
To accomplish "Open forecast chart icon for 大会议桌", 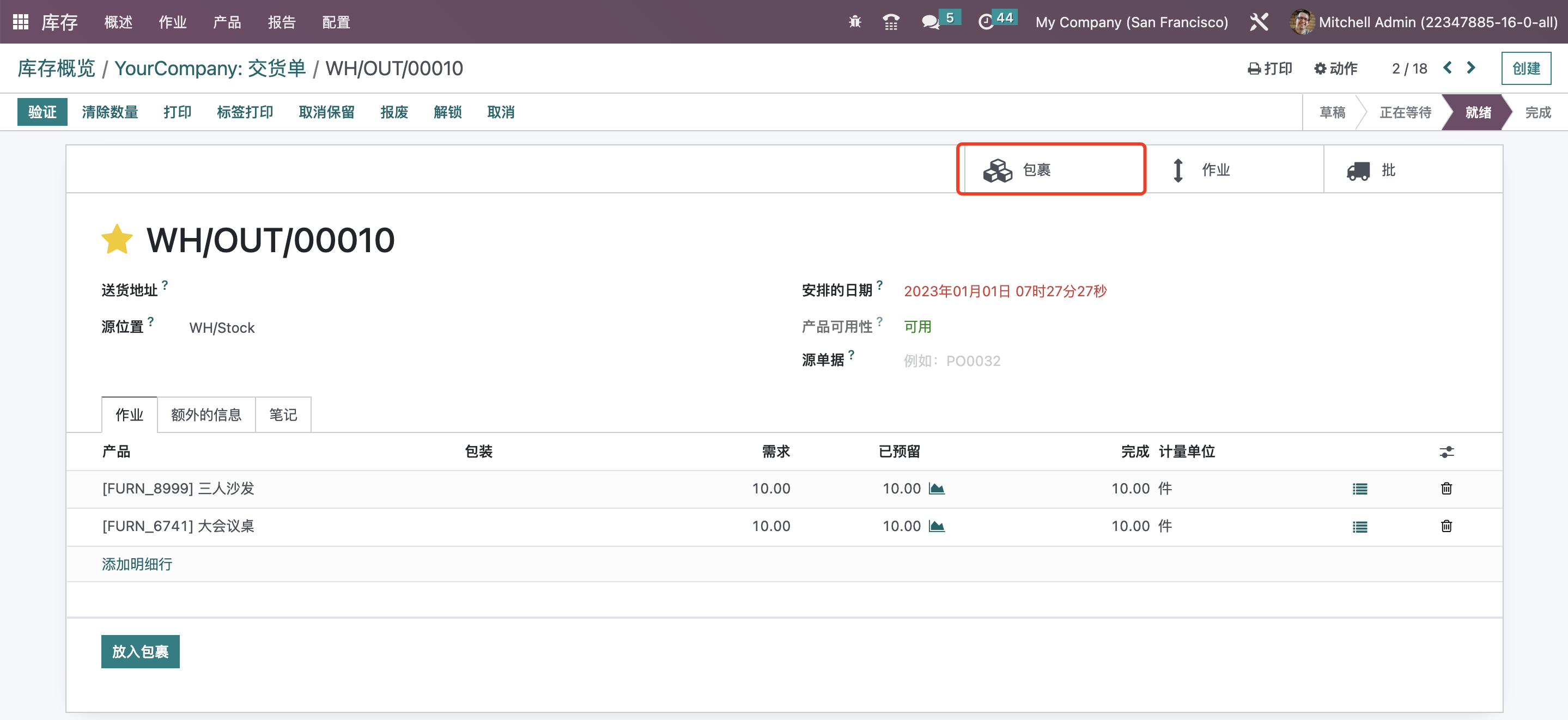I will click(x=936, y=527).
